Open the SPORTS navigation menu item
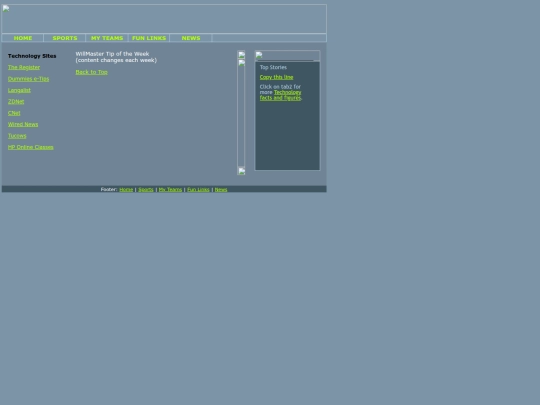Screen dimensions: 540x405 click(65, 38)
